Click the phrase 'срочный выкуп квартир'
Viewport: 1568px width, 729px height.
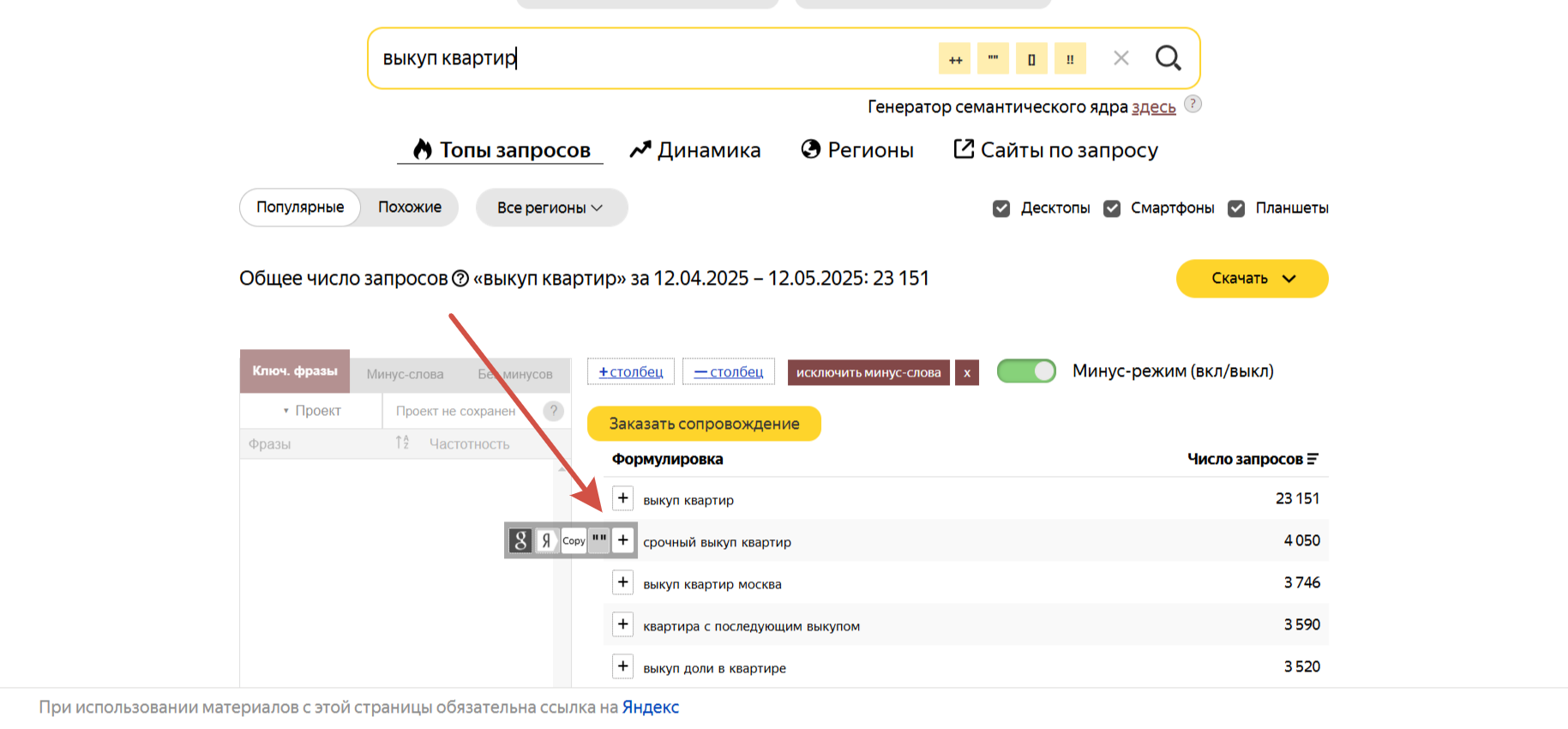(x=718, y=542)
